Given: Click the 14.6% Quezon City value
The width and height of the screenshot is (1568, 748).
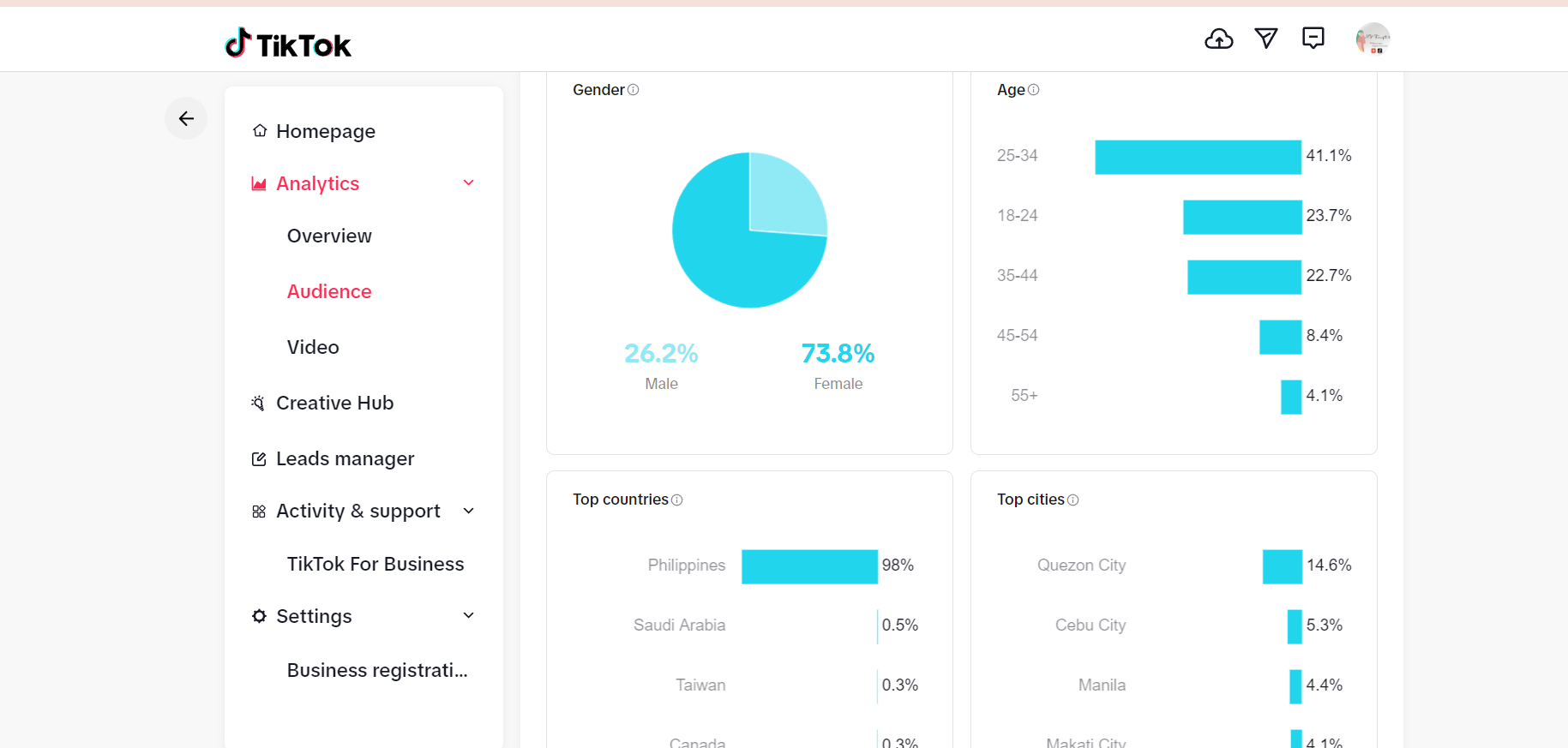Looking at the screenshot, I should [x=1329, y=565].
